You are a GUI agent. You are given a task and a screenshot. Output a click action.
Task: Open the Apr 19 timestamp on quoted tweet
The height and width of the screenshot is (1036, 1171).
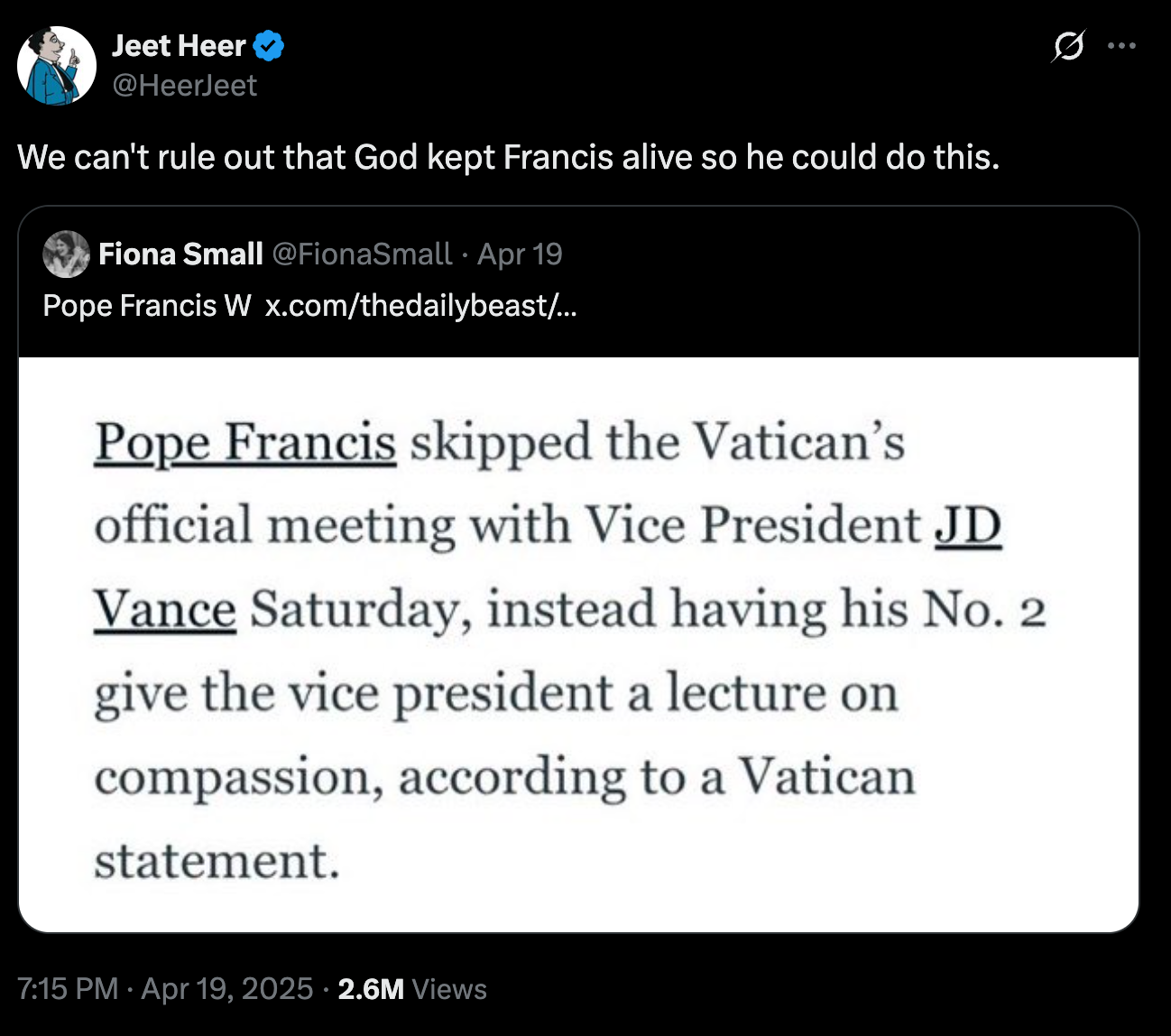[x=521, y=254]
